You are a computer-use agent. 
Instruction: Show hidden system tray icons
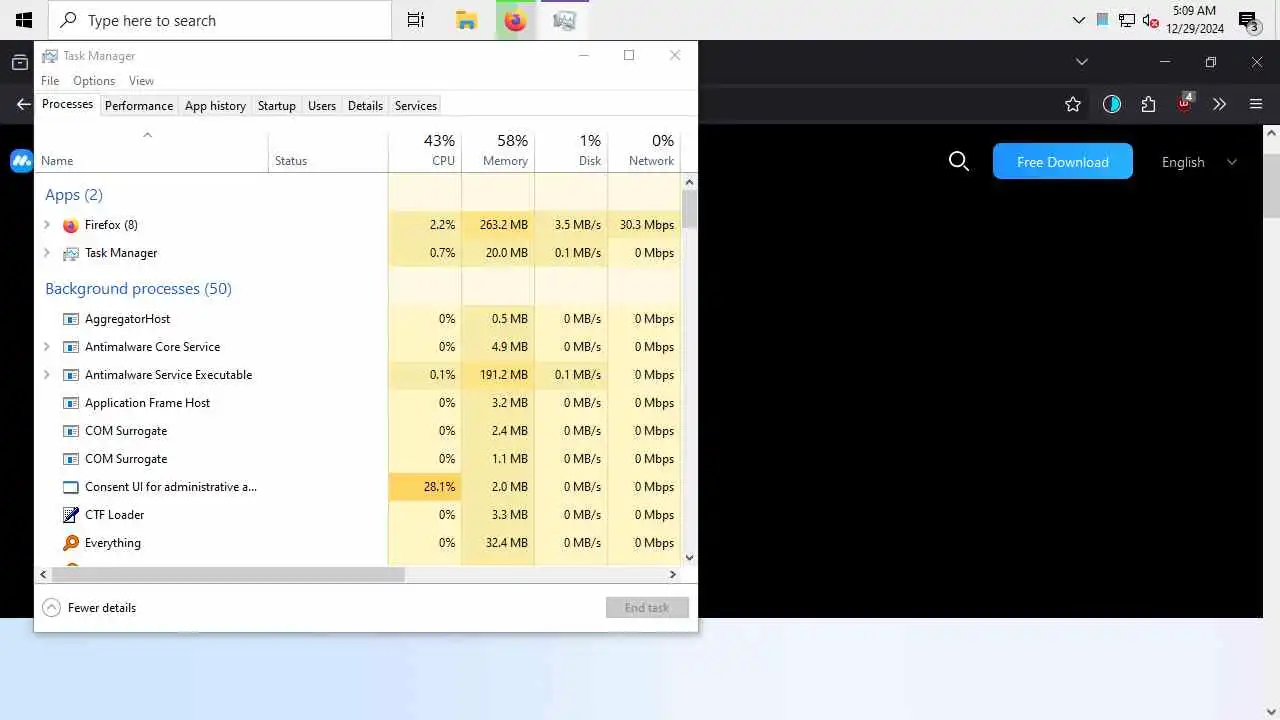click(x=1078, y=20)
